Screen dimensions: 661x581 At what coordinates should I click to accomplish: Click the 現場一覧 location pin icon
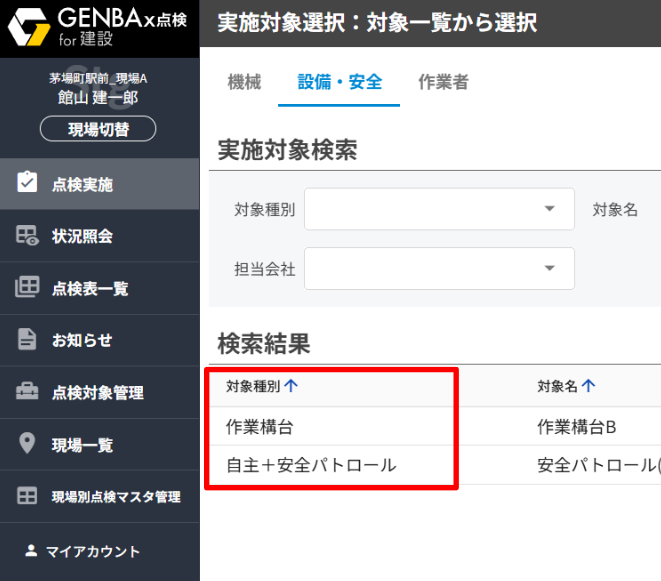(x=27, y=444)
